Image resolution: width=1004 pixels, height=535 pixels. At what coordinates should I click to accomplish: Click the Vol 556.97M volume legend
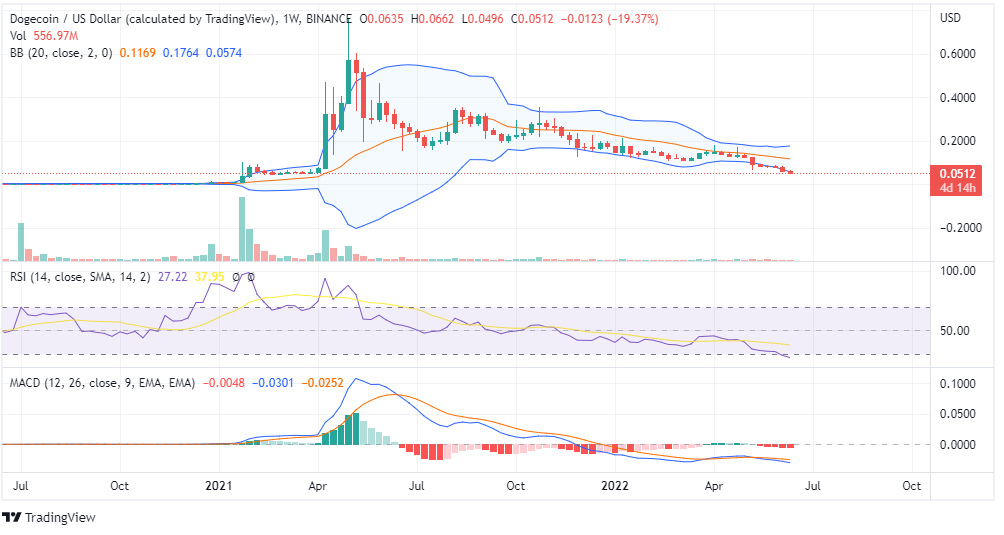coord(44,36)
